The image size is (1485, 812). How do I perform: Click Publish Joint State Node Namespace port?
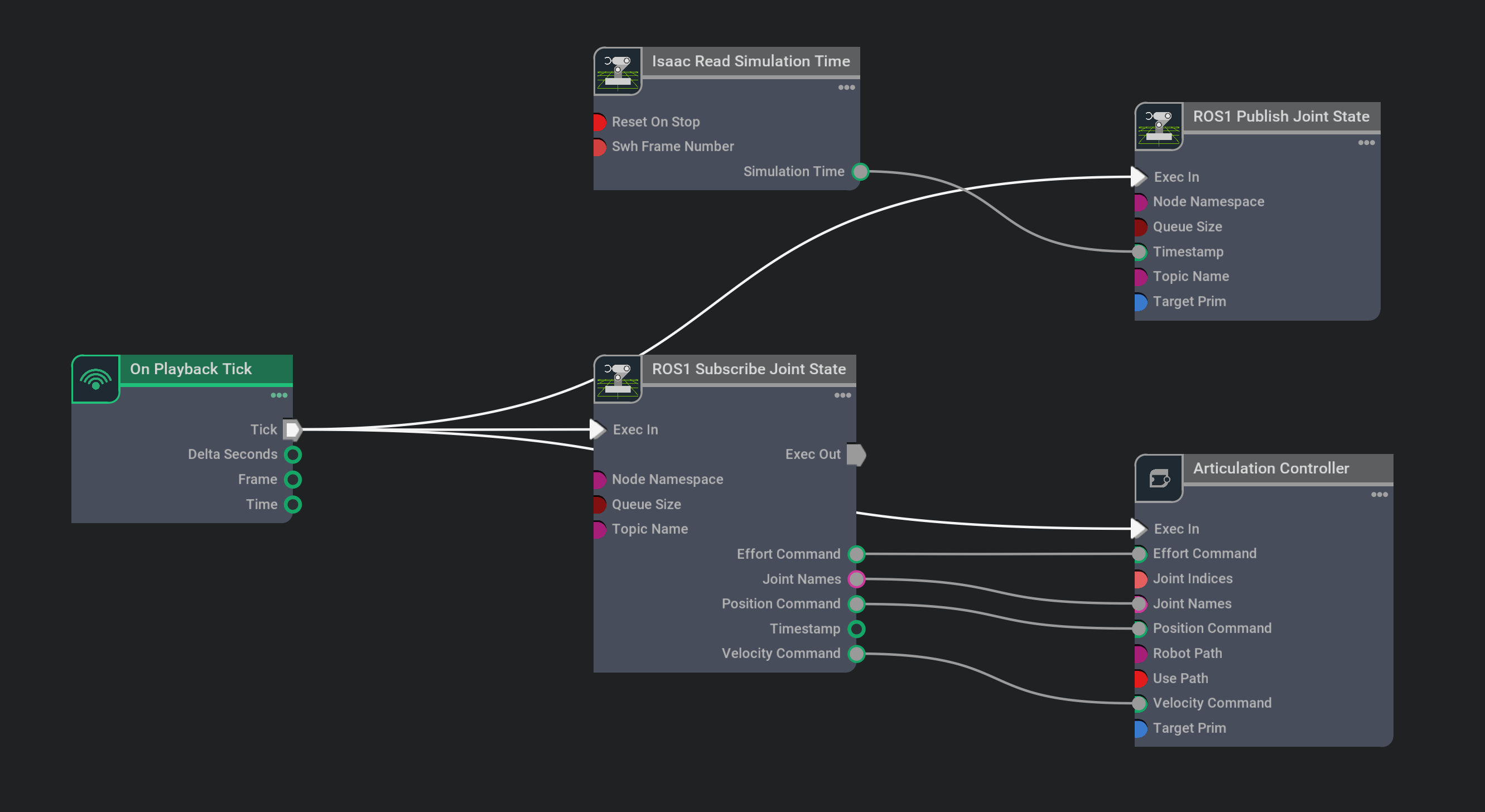(x=1140, y=202)
